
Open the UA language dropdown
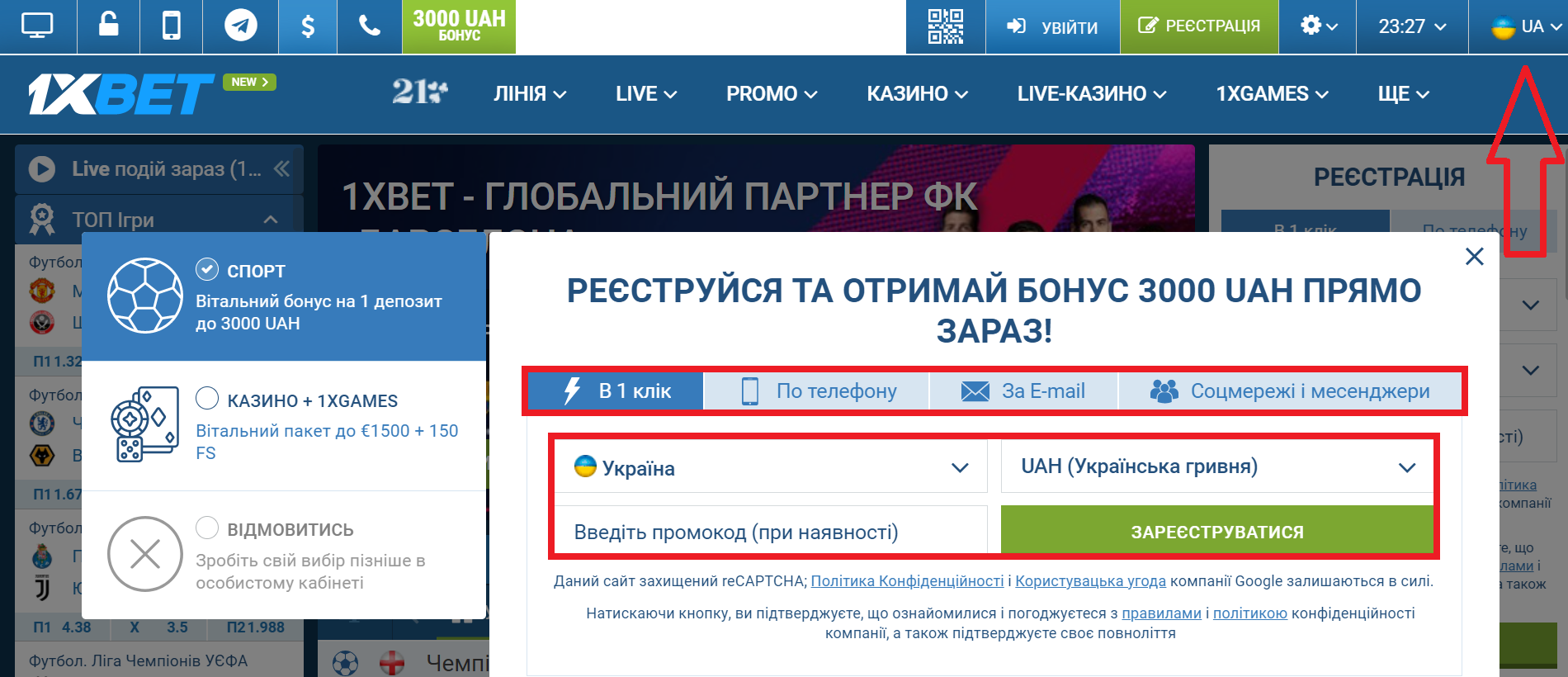coord(1525,26)
